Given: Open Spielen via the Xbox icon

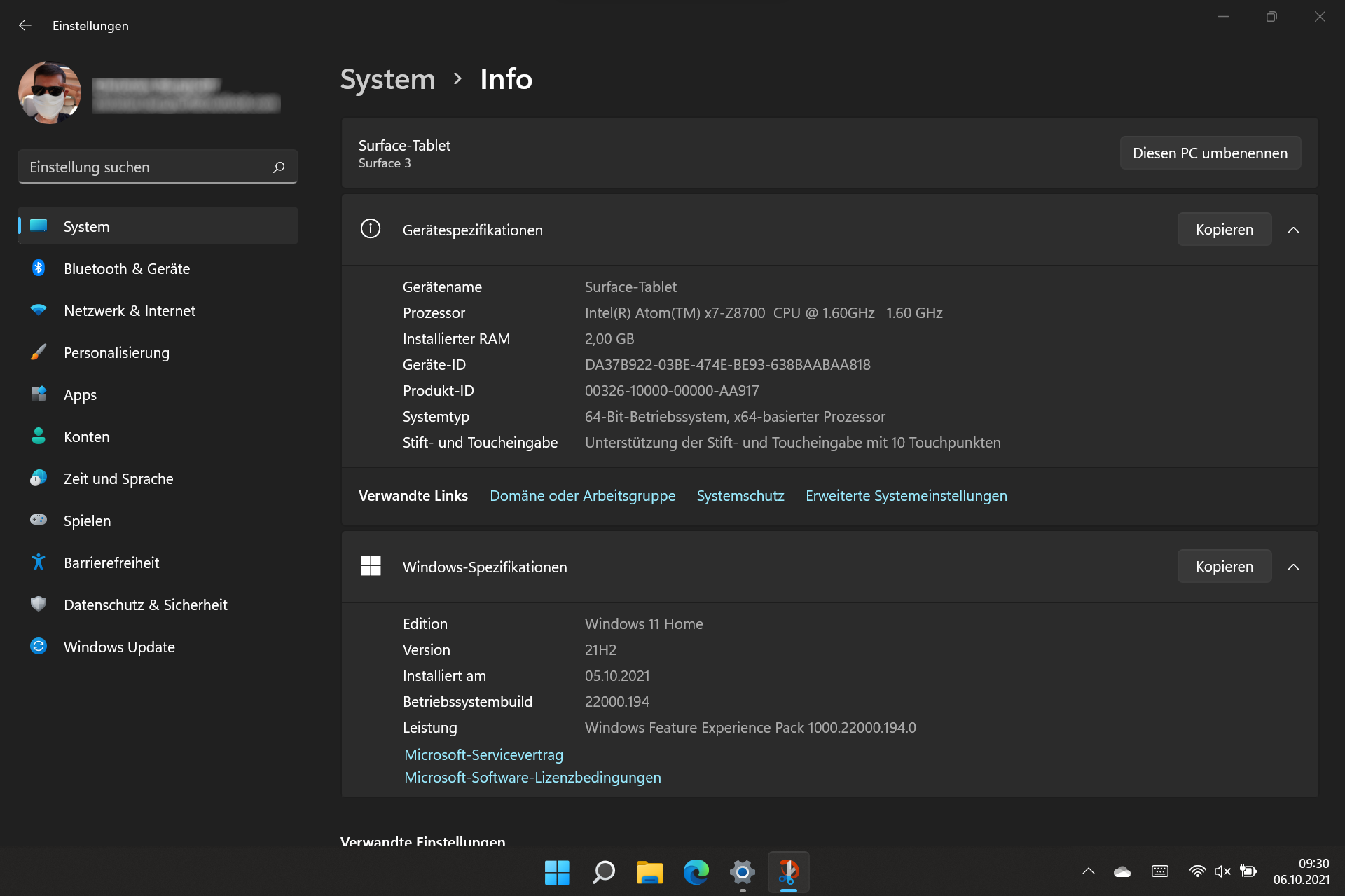Looking at the screenshot, I should 39,521.
